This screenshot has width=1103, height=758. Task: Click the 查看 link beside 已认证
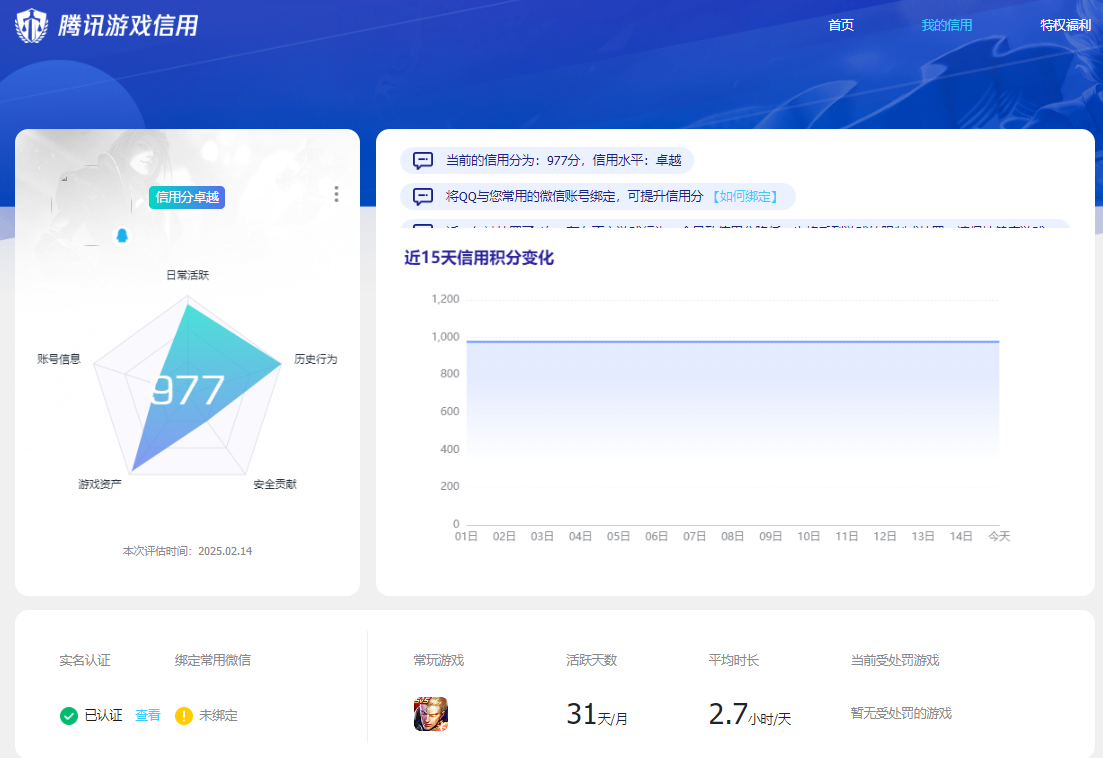pos(148,715)
